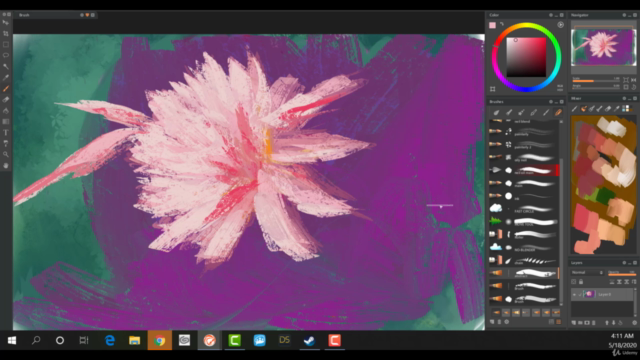This screenshot has width=640, height=360.
Task: Toggle the color wheel play button
Action: pyautogui.click(x=560, y=25)
